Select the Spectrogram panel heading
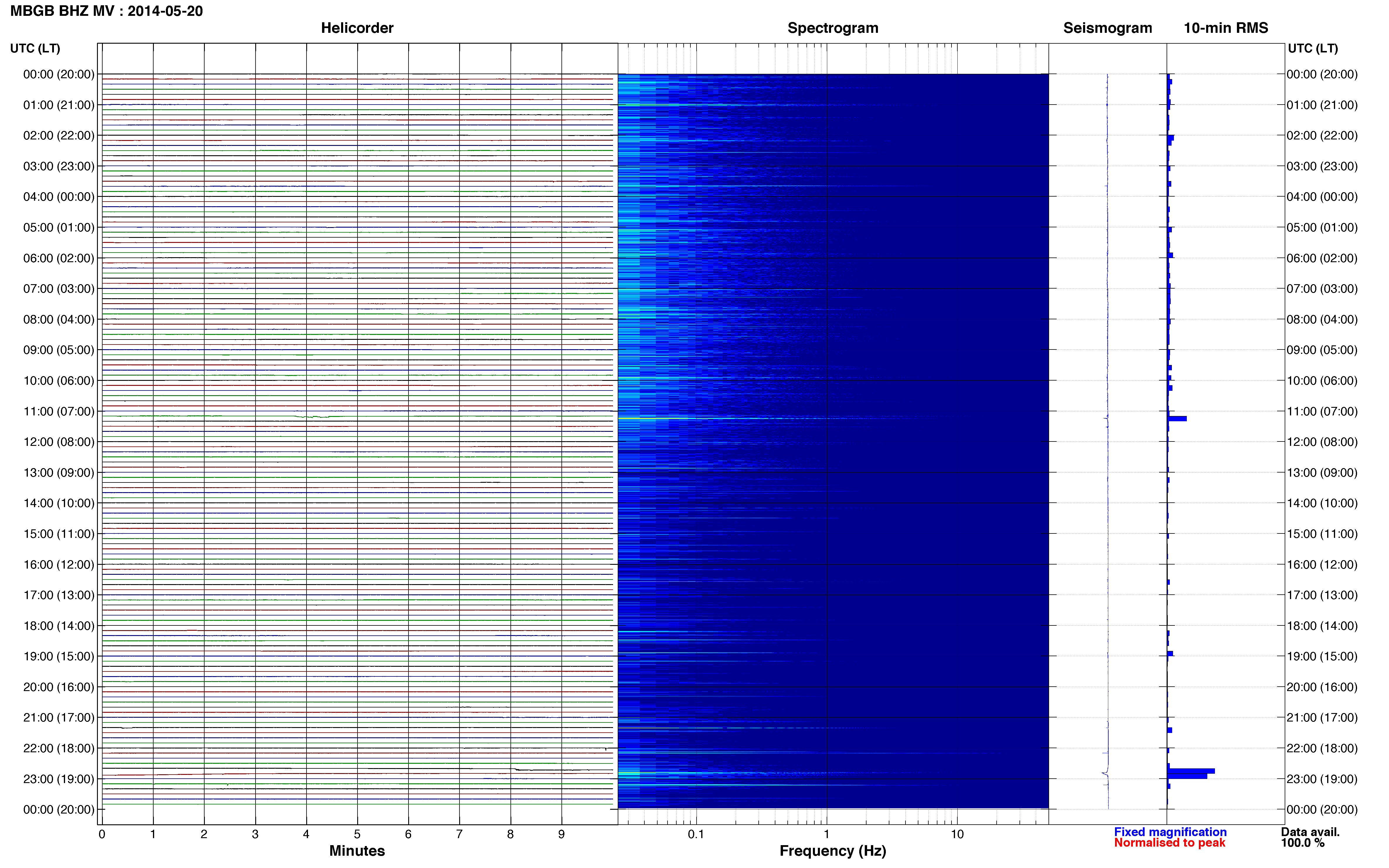 [833, 28]
